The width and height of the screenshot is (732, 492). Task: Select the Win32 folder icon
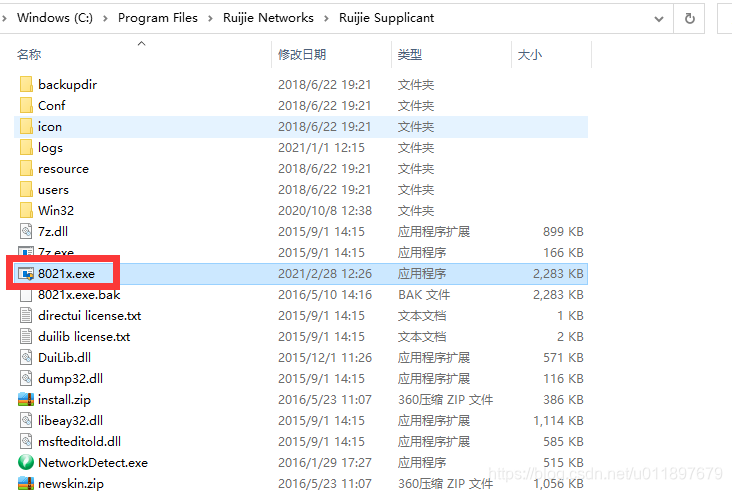(26, 211)
